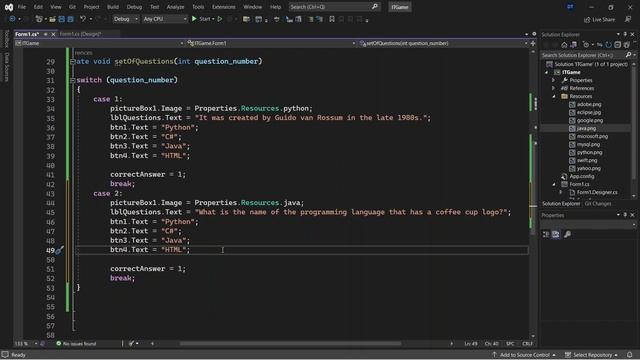This screenshot has width=640, height=360.
Task: Open the Debug menu
Action: coord(134,7)
